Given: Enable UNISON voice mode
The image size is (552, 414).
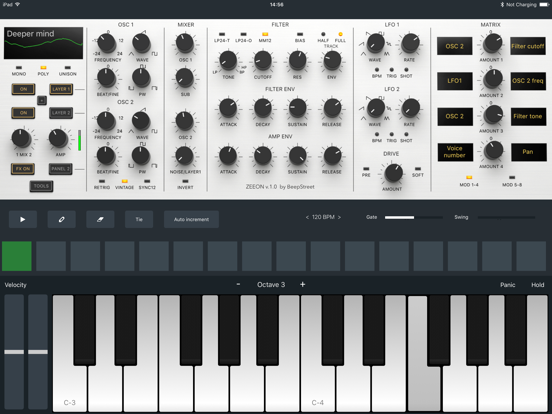Looking at the screenshot, I should click(68, 68).
